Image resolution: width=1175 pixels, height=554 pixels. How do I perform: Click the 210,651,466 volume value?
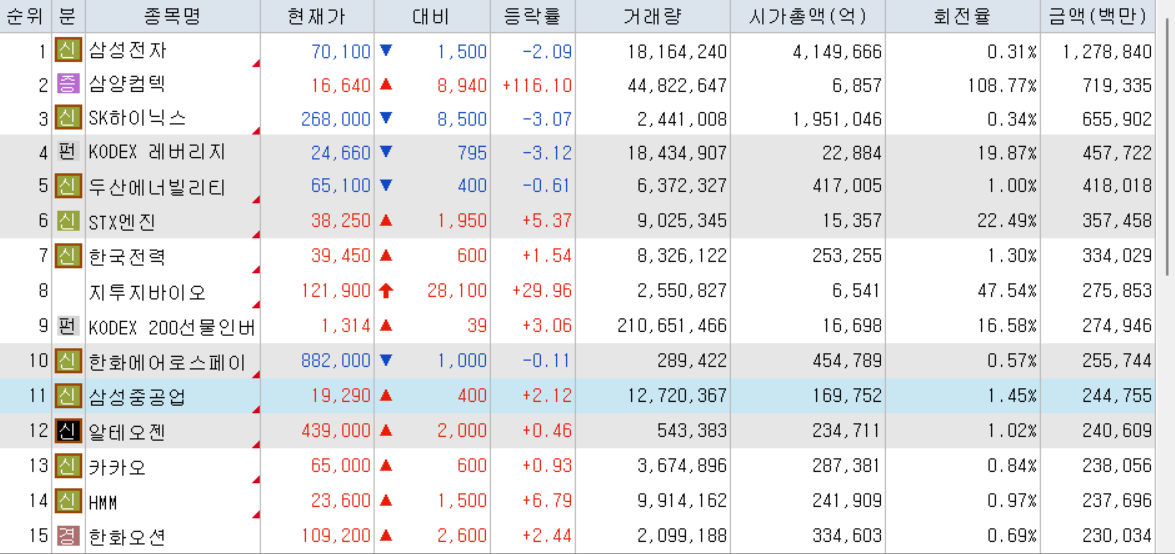click(672, 326)
